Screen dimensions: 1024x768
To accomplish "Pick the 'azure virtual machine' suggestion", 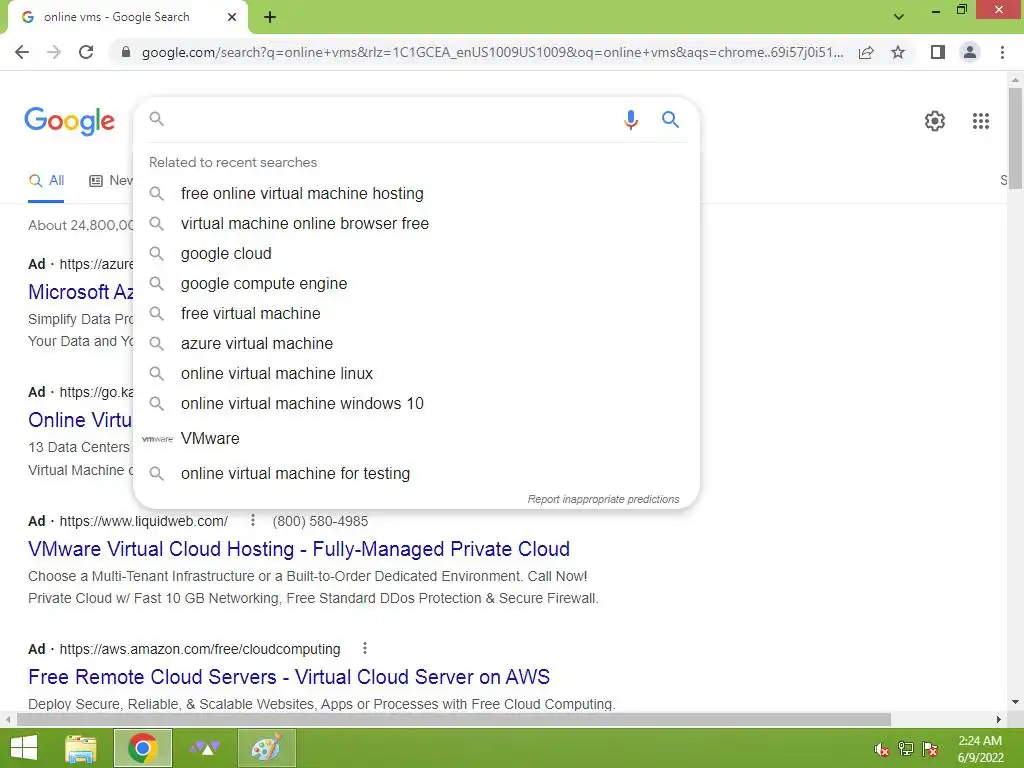I will tap(416, 344).
